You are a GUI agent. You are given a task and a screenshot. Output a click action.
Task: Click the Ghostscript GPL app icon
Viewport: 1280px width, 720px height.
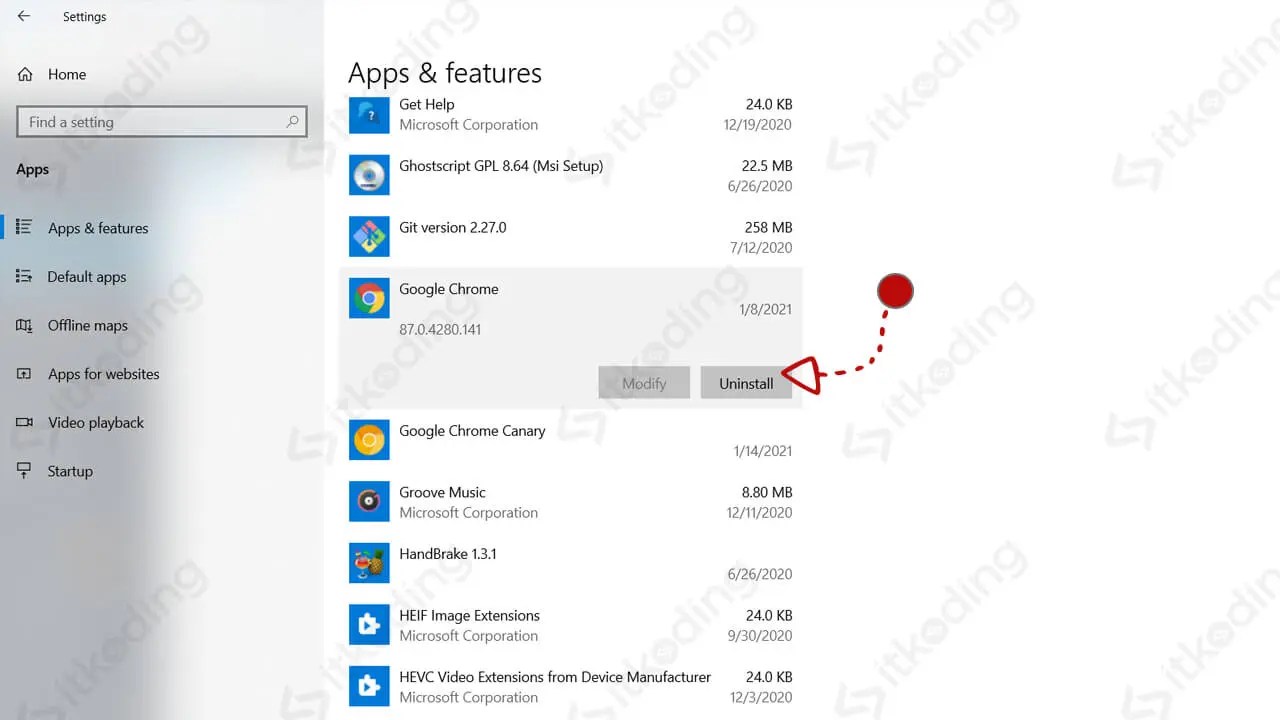369,175
